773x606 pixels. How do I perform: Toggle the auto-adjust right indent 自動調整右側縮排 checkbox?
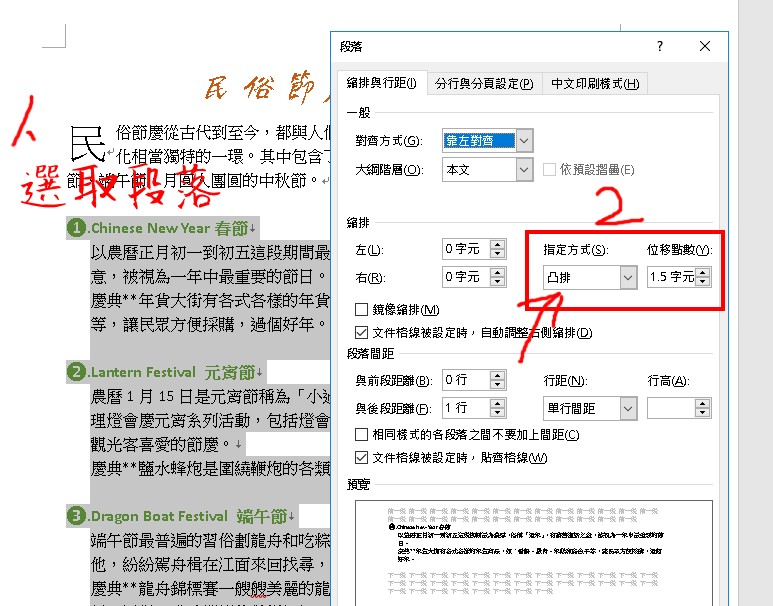[362, 332]
